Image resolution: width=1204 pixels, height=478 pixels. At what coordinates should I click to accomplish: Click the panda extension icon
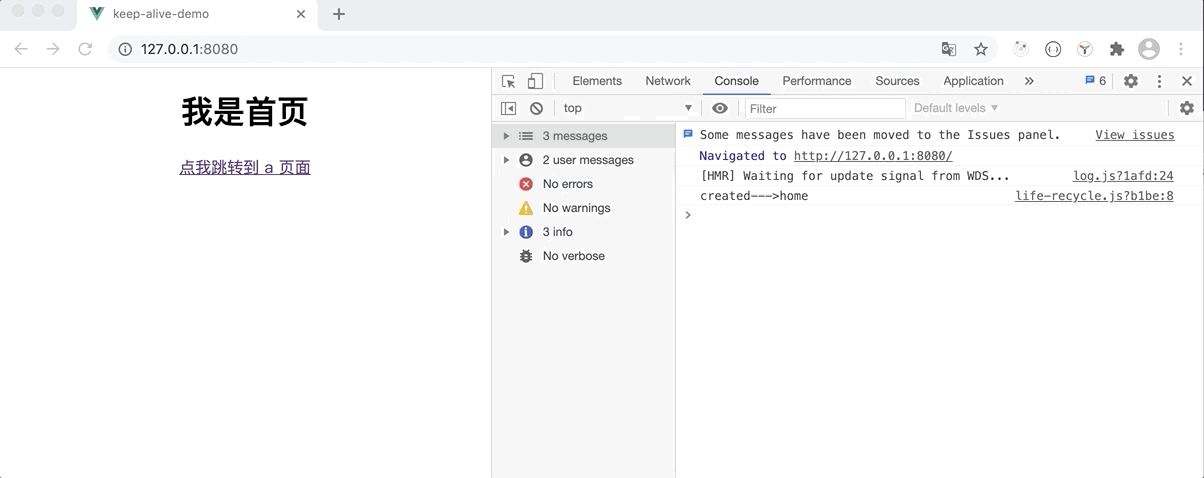(1021, 49)
